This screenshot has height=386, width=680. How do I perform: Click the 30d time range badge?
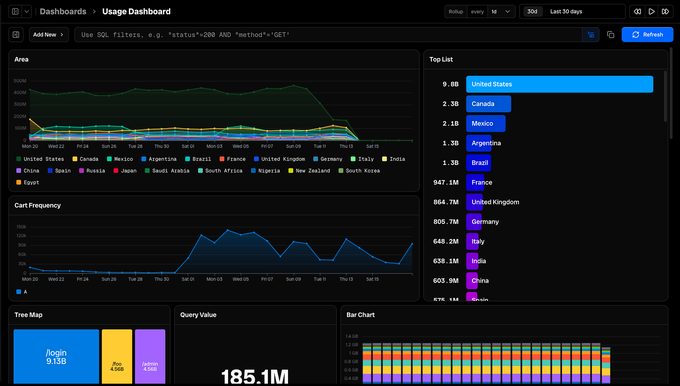pyautogui.click(x=532, y=12)
